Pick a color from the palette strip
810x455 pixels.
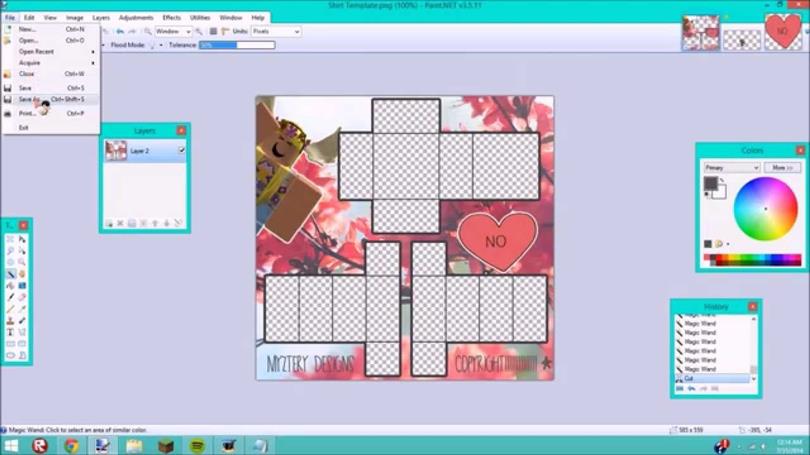(x=752, y=260)
